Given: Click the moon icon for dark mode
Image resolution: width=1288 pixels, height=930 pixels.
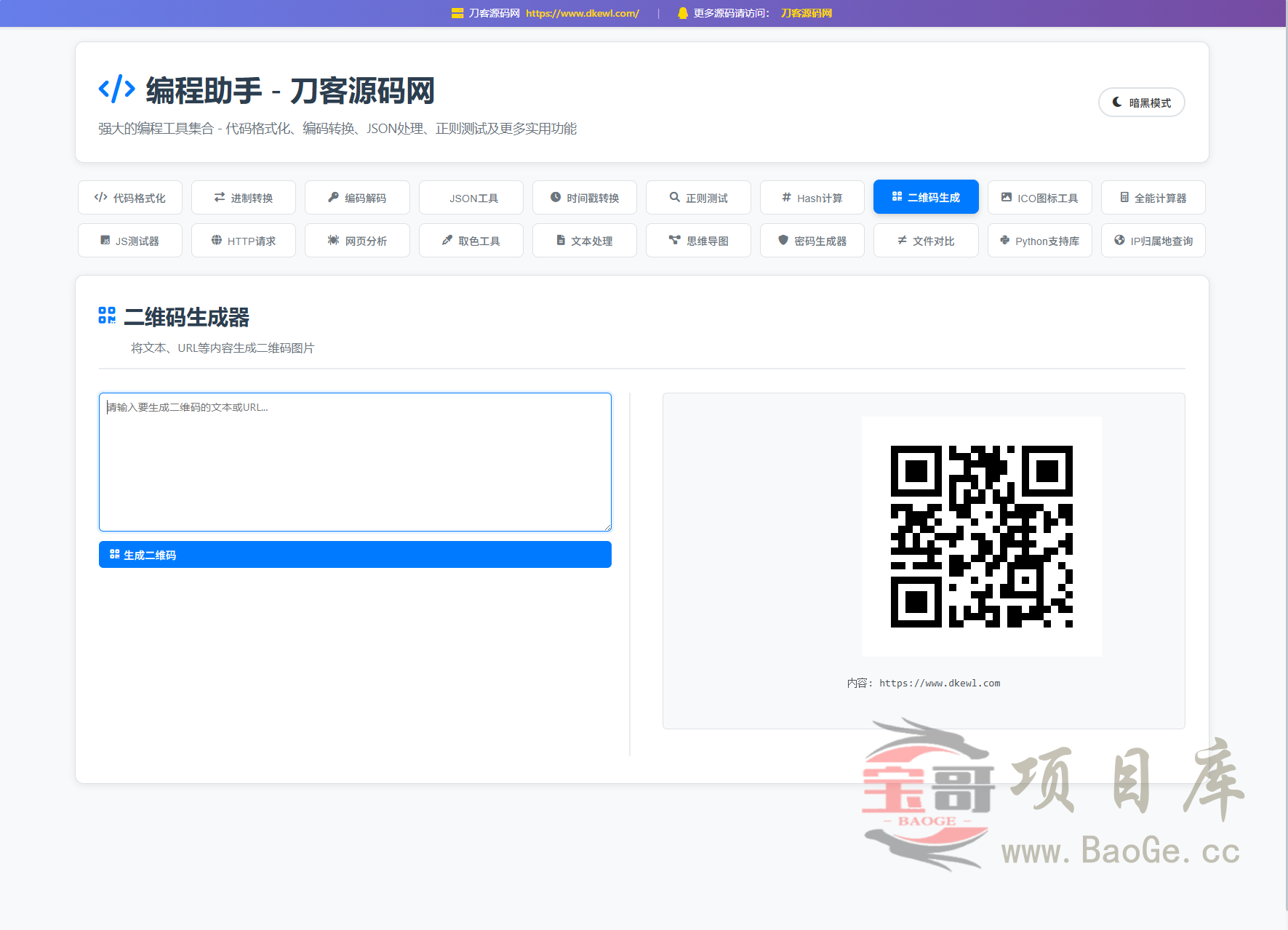Looking at the screenshot, I should coord(1117,103).
